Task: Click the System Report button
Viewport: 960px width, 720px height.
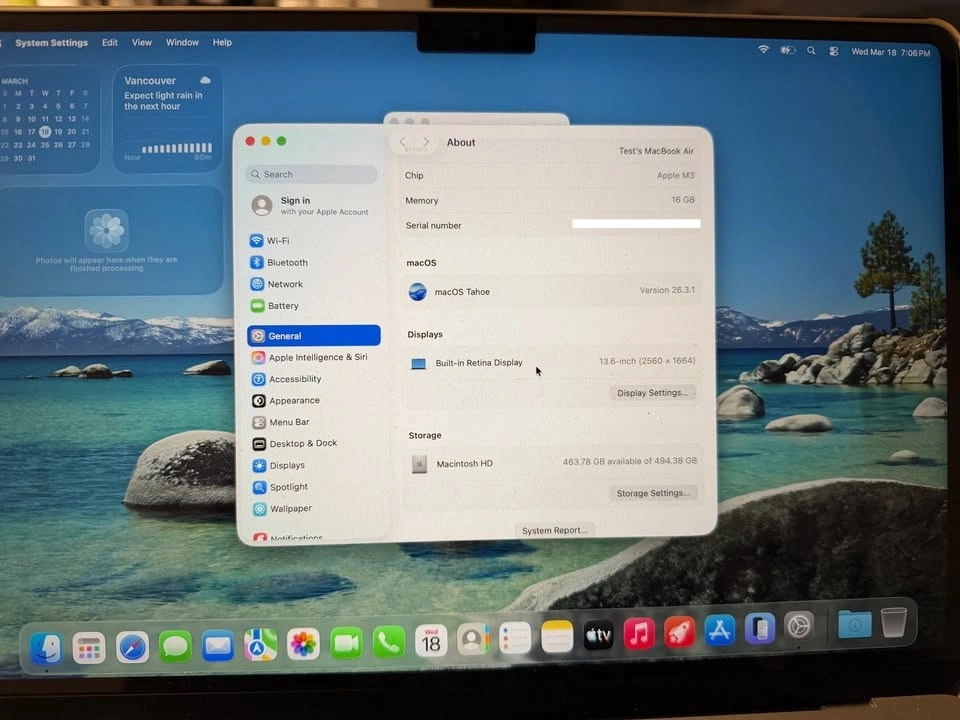Action: (554, 530)
